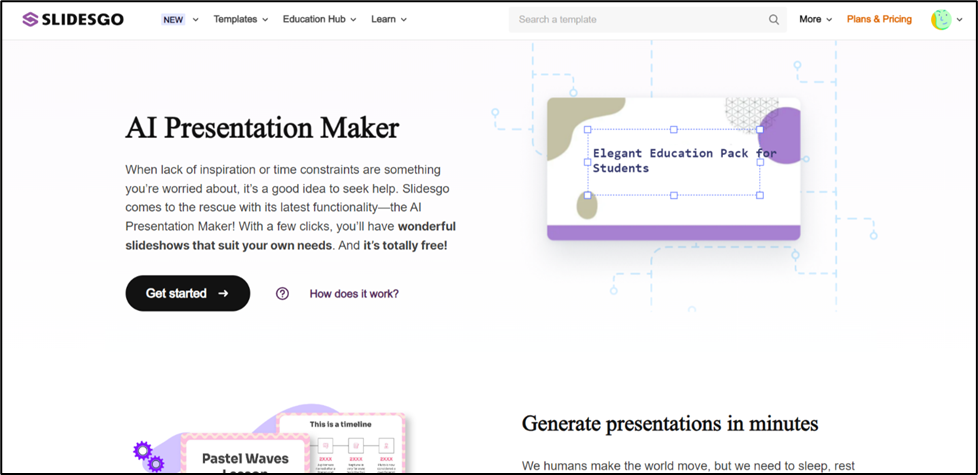Click the user profile avatar
The width and height of the screenshot is (978, 475).
pyautogui.click(x=941, y=19)
